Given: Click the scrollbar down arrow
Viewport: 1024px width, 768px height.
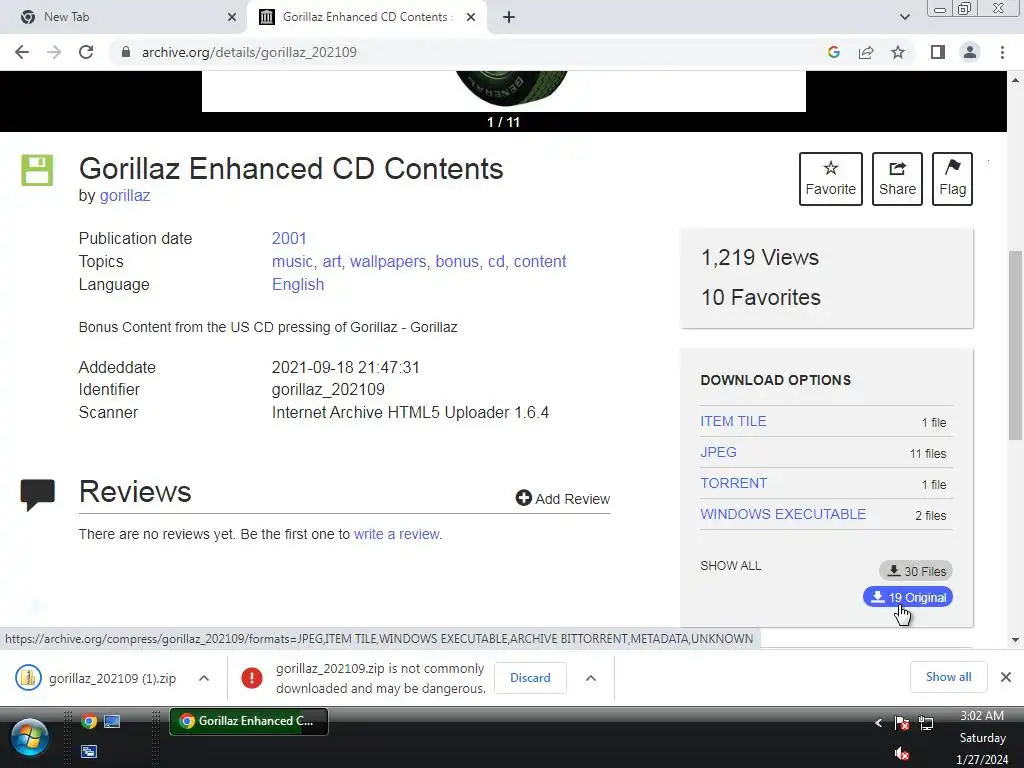Looking at the screenshot, I should [x=1015, y=640].
